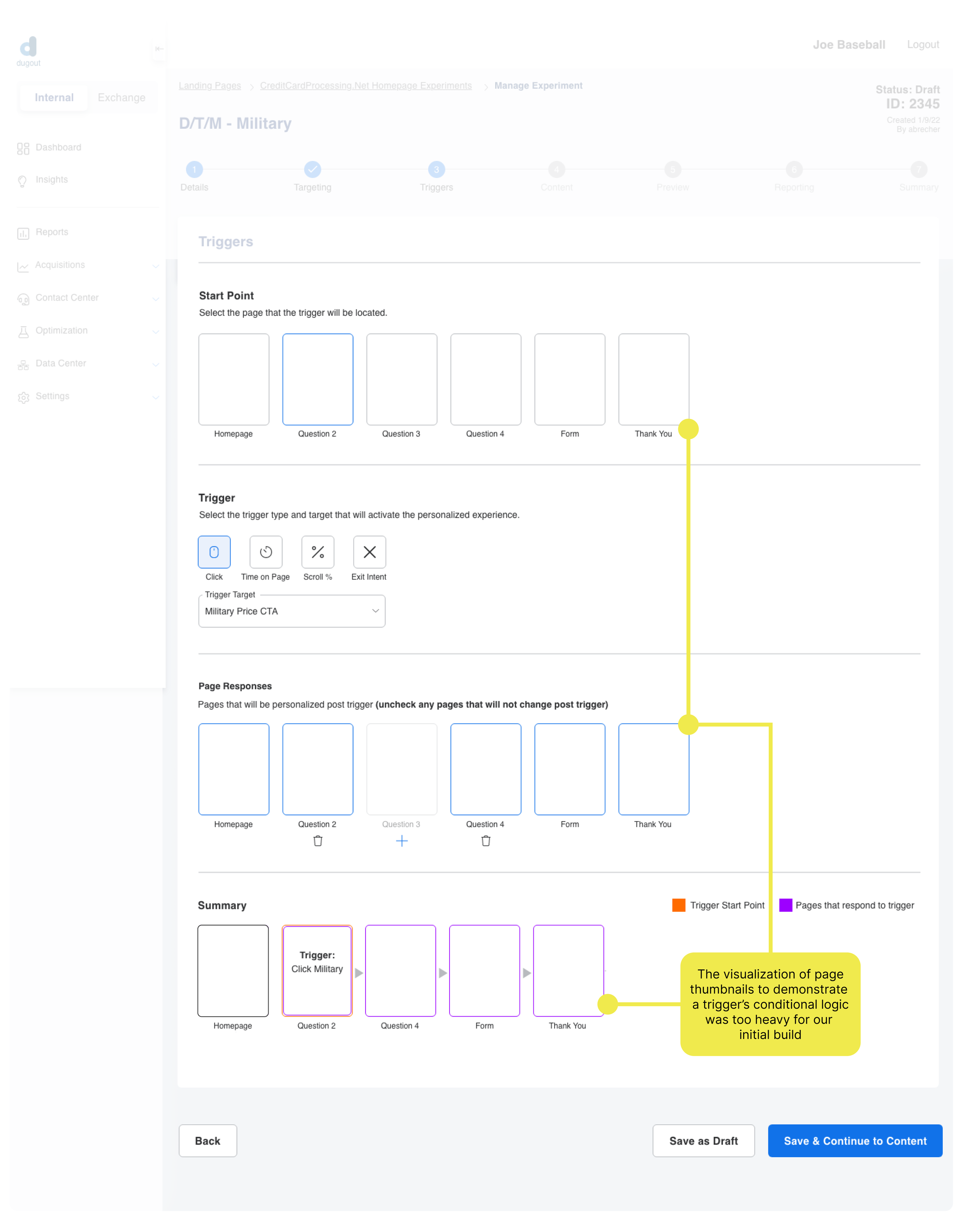Uncheck Form page in Page Responses
958x1232 pixels.
tap(569, 769)
